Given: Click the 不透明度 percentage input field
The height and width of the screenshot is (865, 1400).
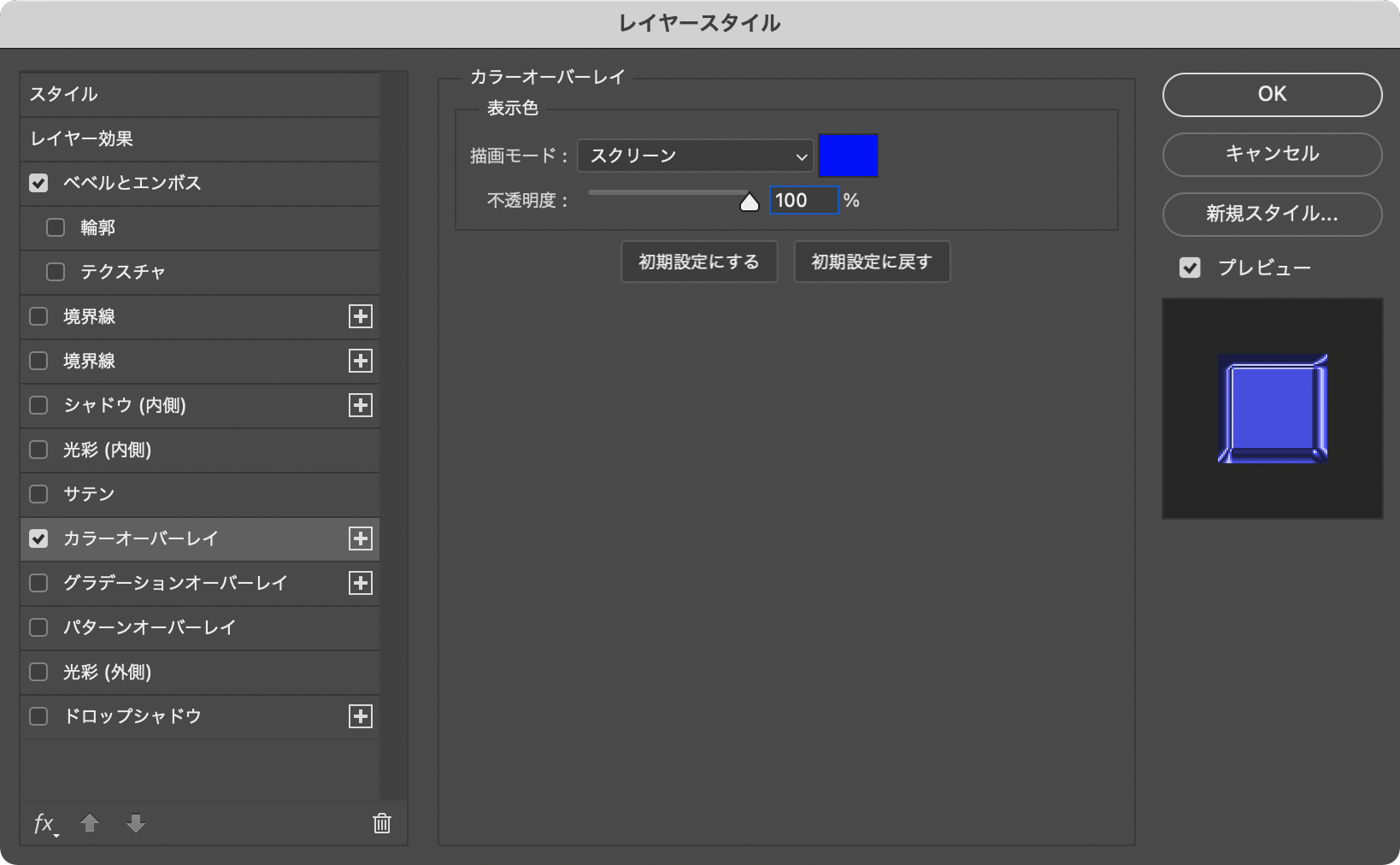Looking at the screenshot, I should (803, 200).
